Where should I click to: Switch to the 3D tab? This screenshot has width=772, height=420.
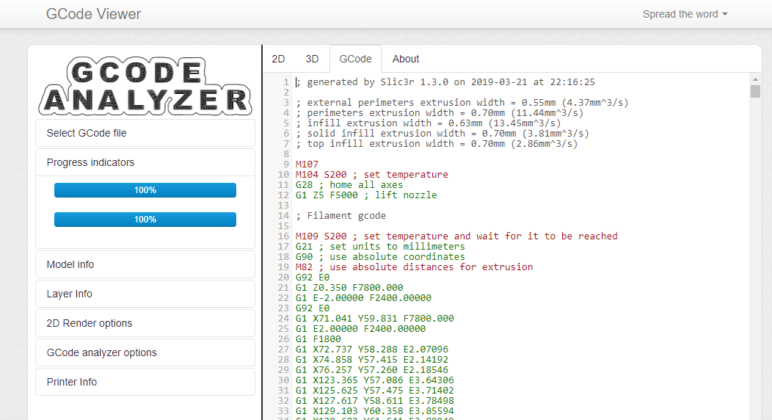click(x=312, y=59)
